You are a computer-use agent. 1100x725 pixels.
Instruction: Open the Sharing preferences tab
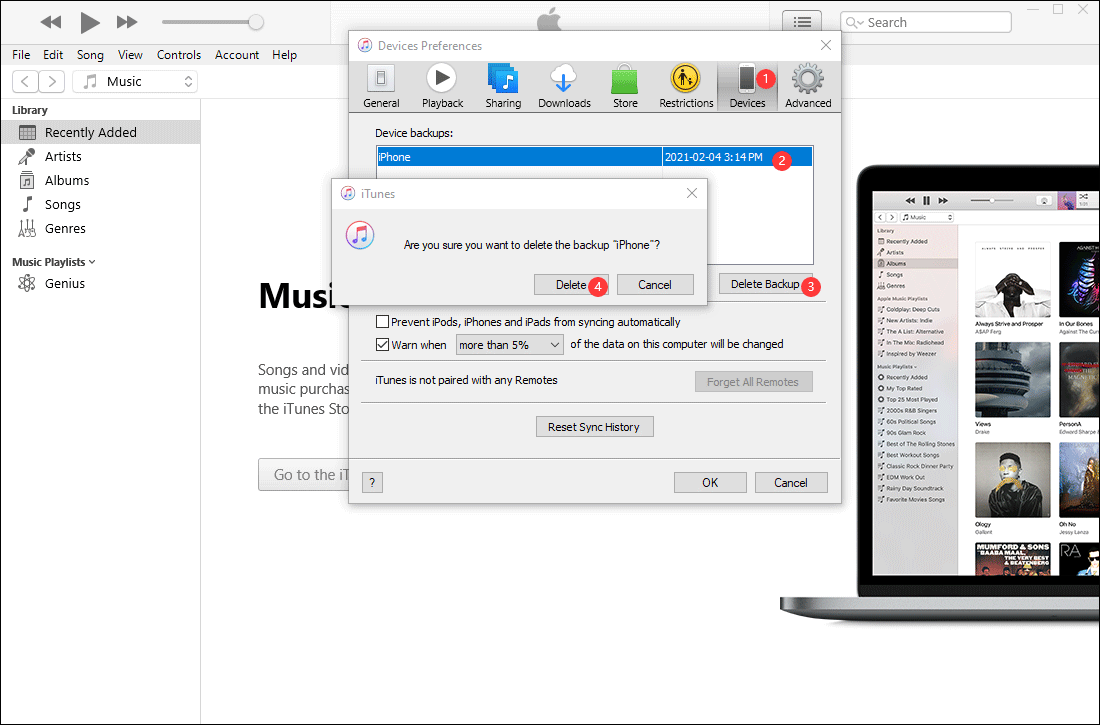pyautogui.click(x=503, y=86)
